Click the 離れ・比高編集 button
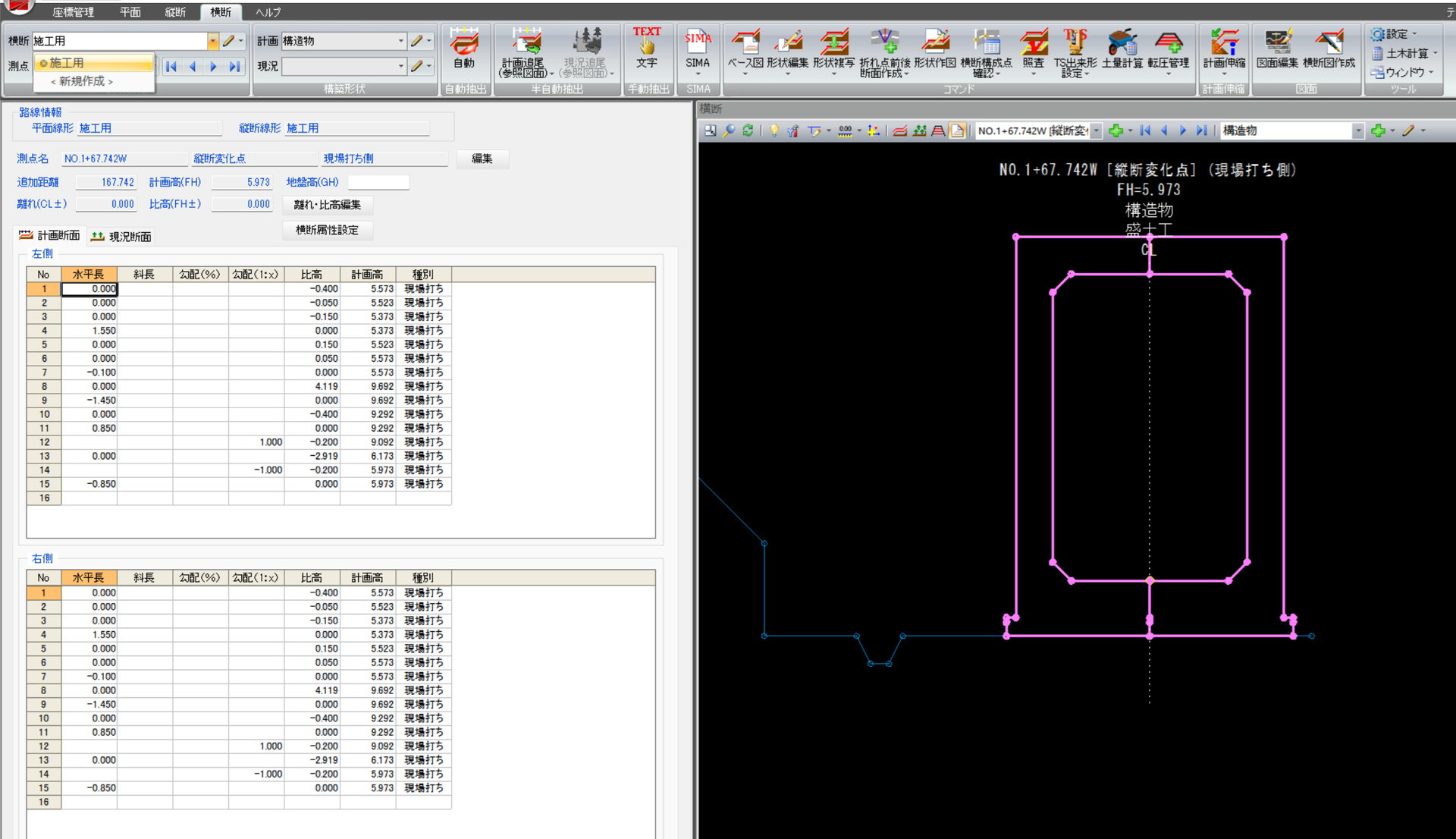Screen dimensions: 1456x839 click(327, 205)
